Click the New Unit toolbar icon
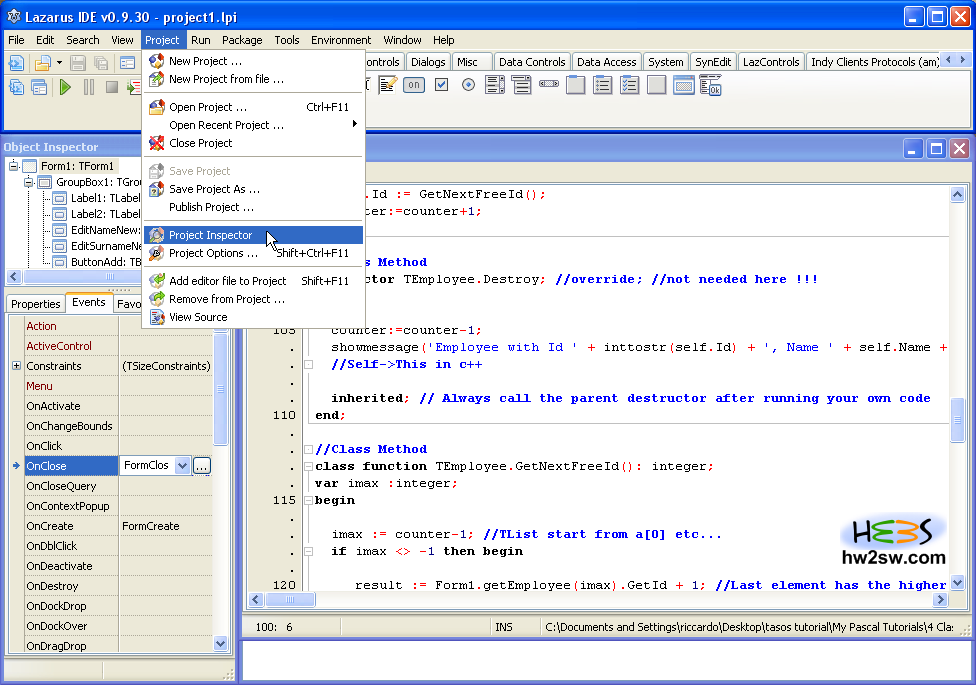This screenshot has height=685, width=976. 16,63
